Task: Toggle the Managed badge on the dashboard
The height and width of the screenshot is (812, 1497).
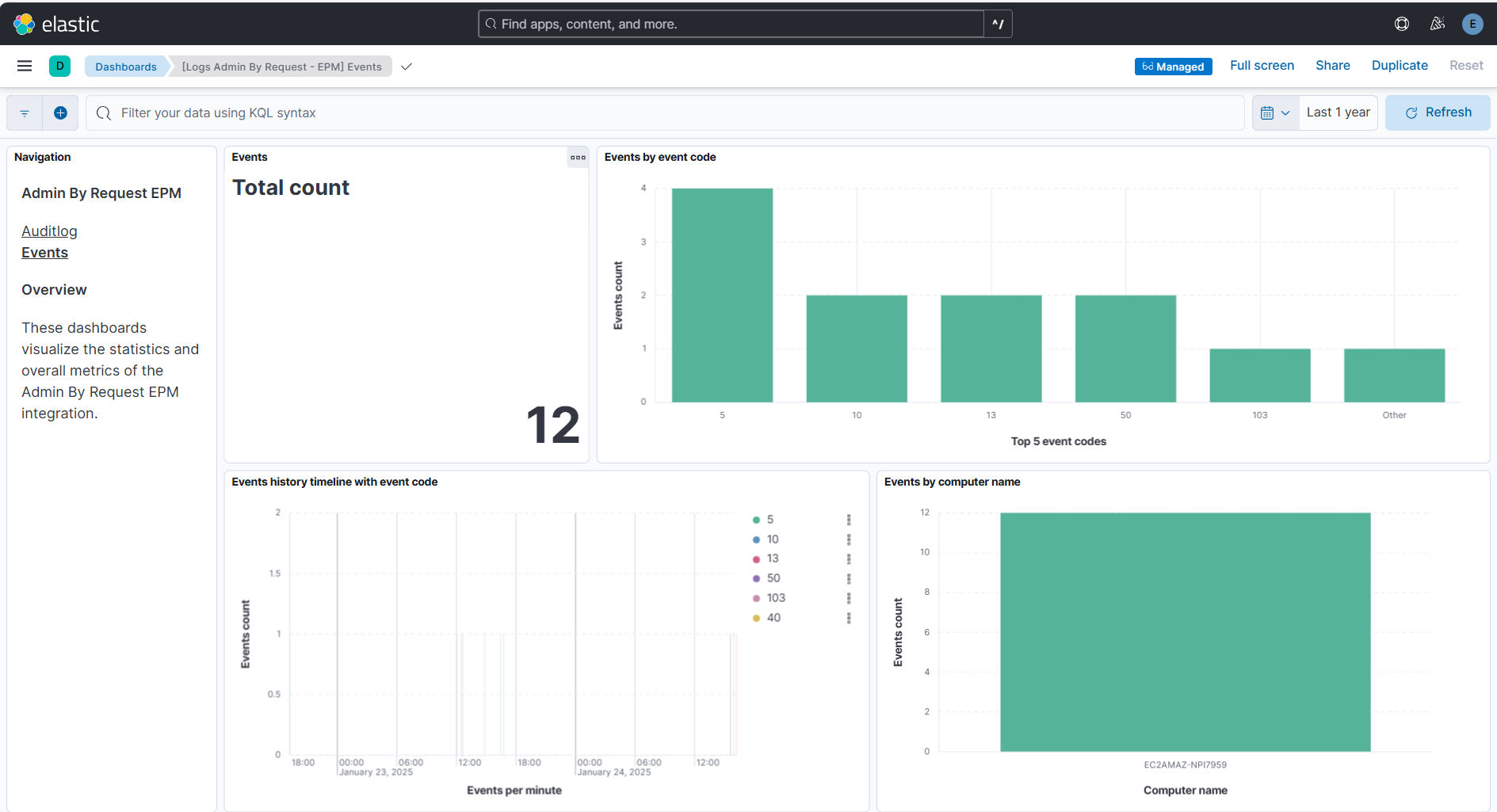Action: pos(1173,66)
